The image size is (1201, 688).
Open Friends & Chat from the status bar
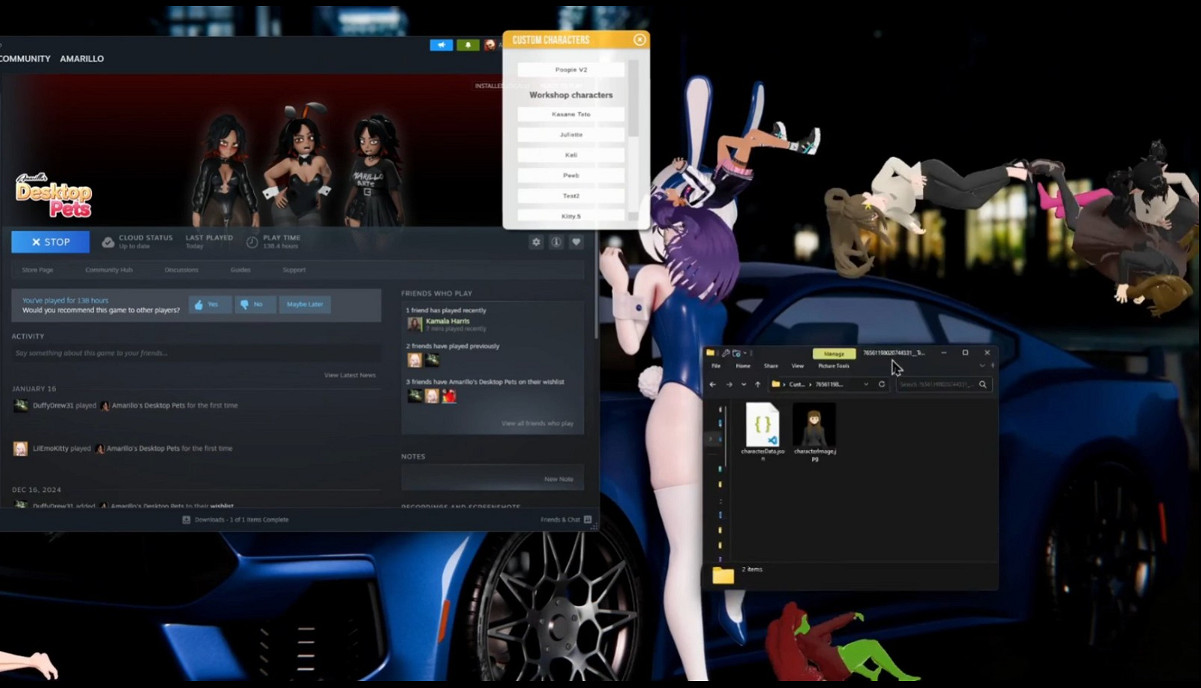pyautogui.click(x=561, y=519)
